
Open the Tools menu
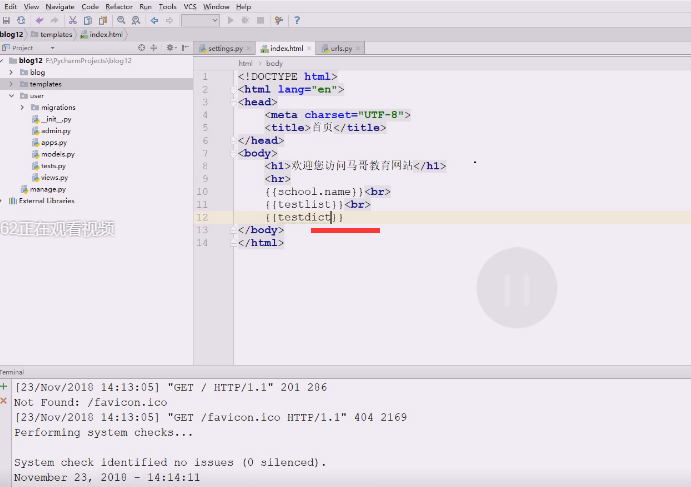click(167, 7)
